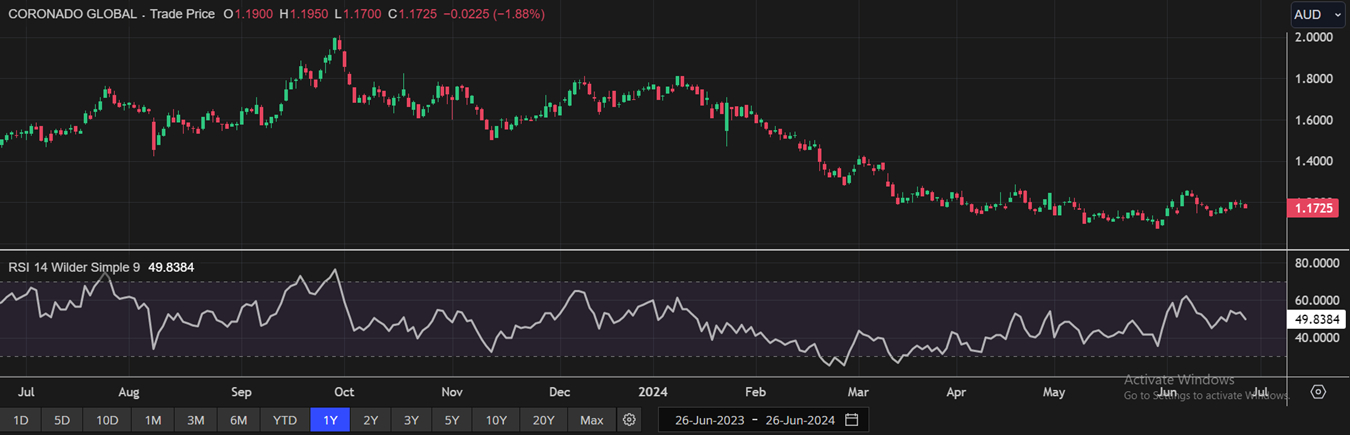Screen dimensions: 1350x435
Task: Open the time range settings gear
Action: [629, 420]
